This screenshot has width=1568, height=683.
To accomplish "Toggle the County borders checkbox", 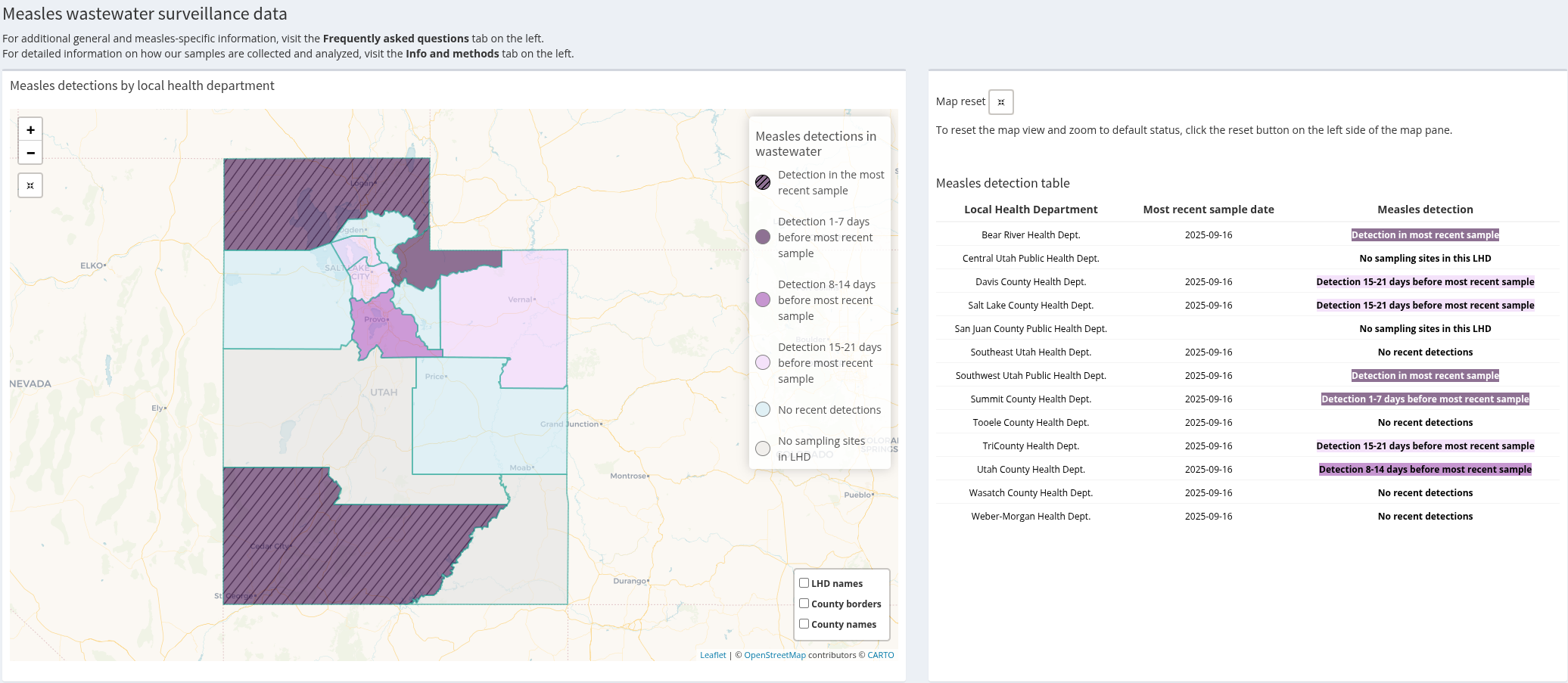I will [x=804, y=604].
